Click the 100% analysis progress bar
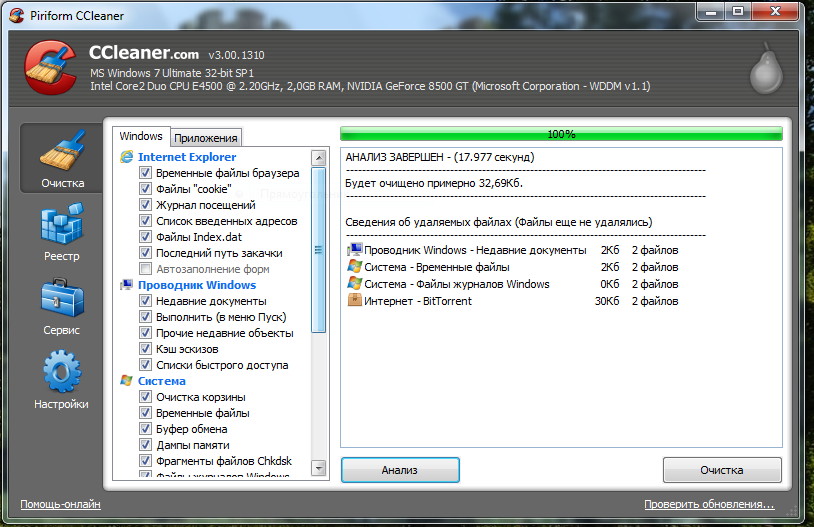 click(x=561, y=134)
